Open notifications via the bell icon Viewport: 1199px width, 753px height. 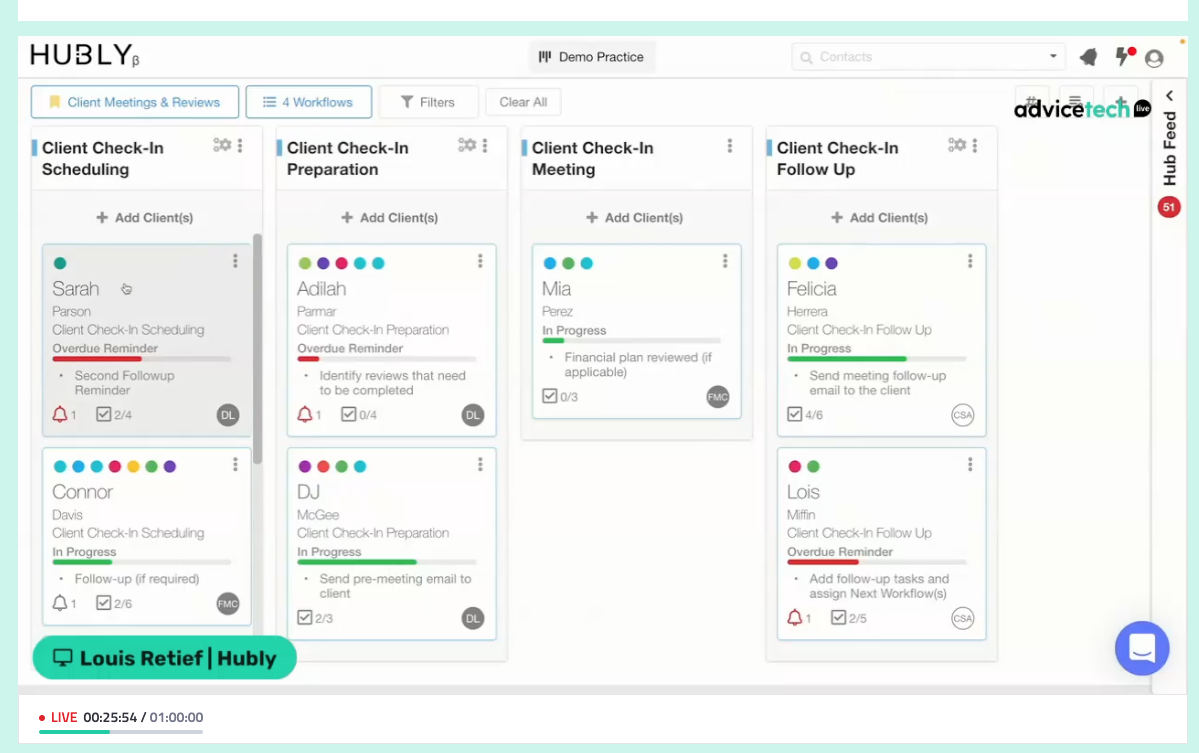coord(1088,57)
